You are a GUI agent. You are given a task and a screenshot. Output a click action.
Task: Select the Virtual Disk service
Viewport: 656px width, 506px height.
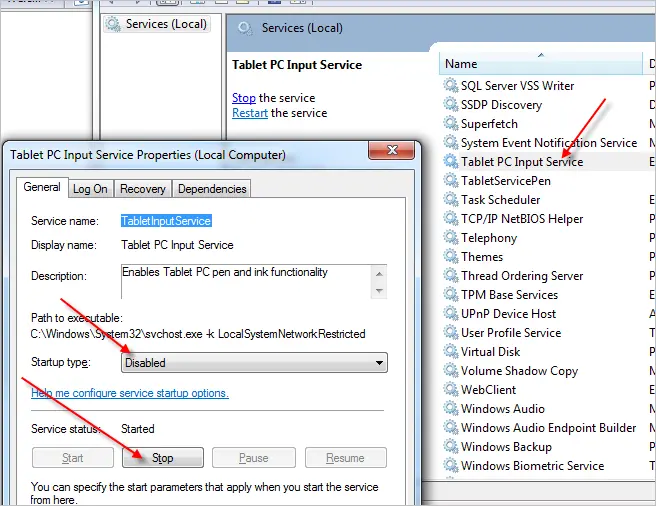(490, 352)
